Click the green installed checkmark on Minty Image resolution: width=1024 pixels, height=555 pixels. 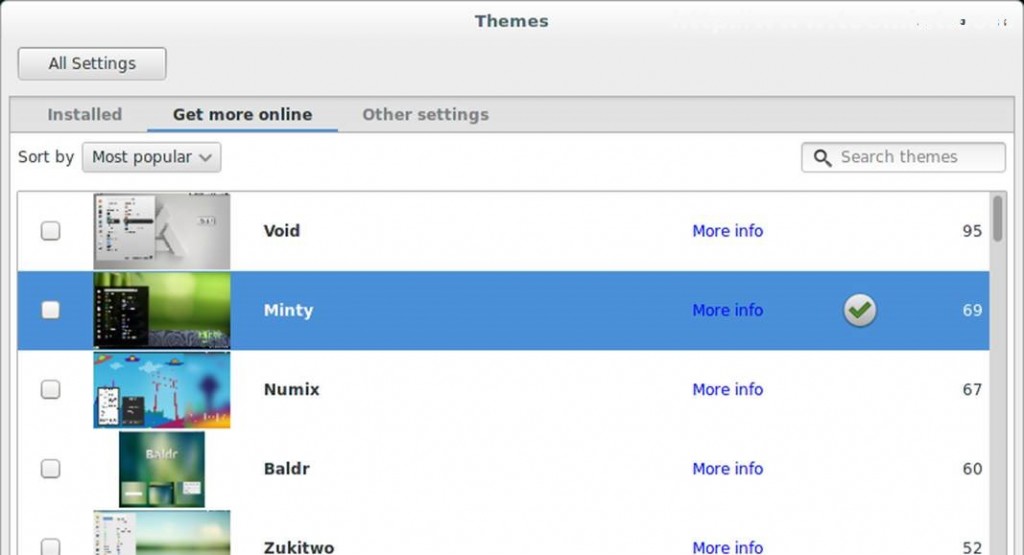coord(859,310)
